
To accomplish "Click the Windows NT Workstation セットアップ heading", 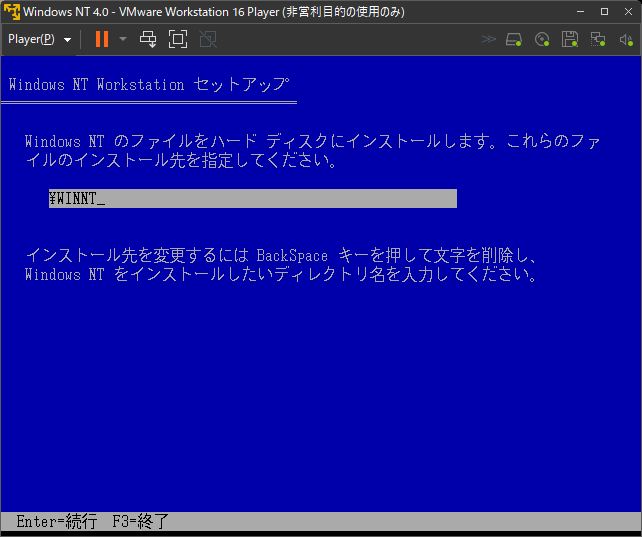I will point(149,84).
